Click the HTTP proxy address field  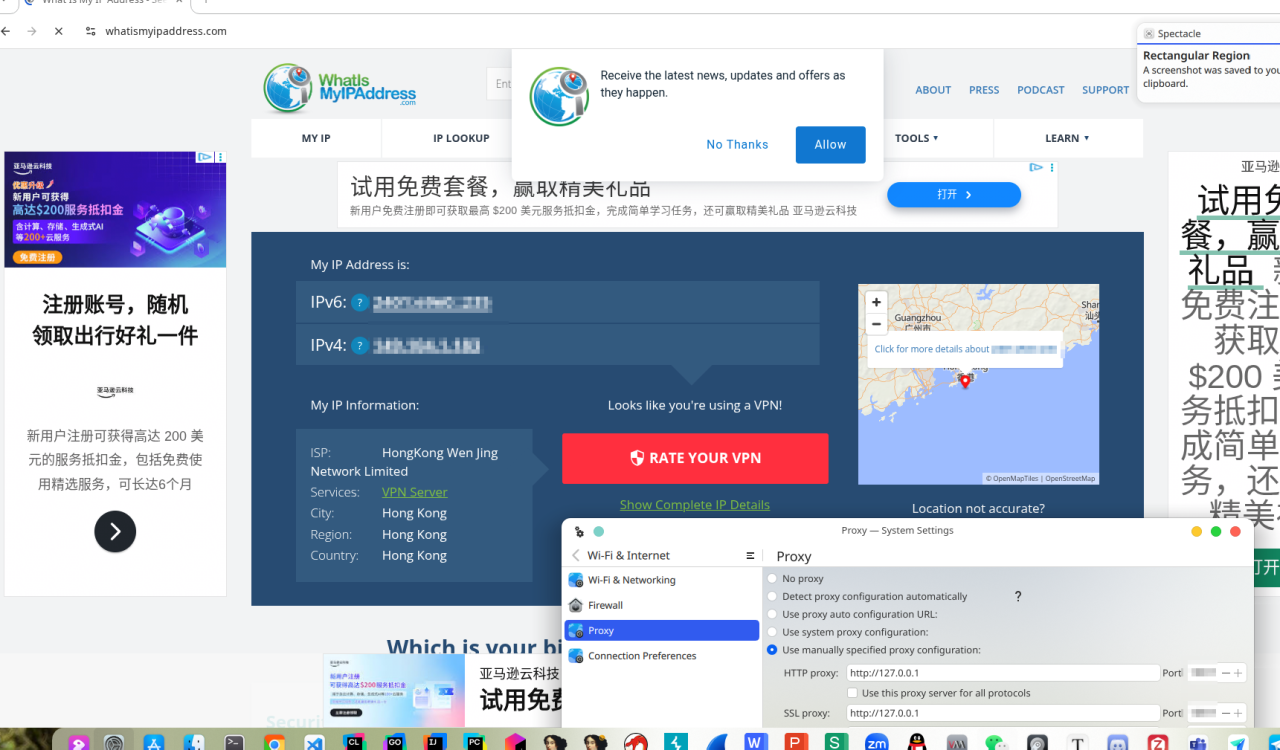(1003, 673)
